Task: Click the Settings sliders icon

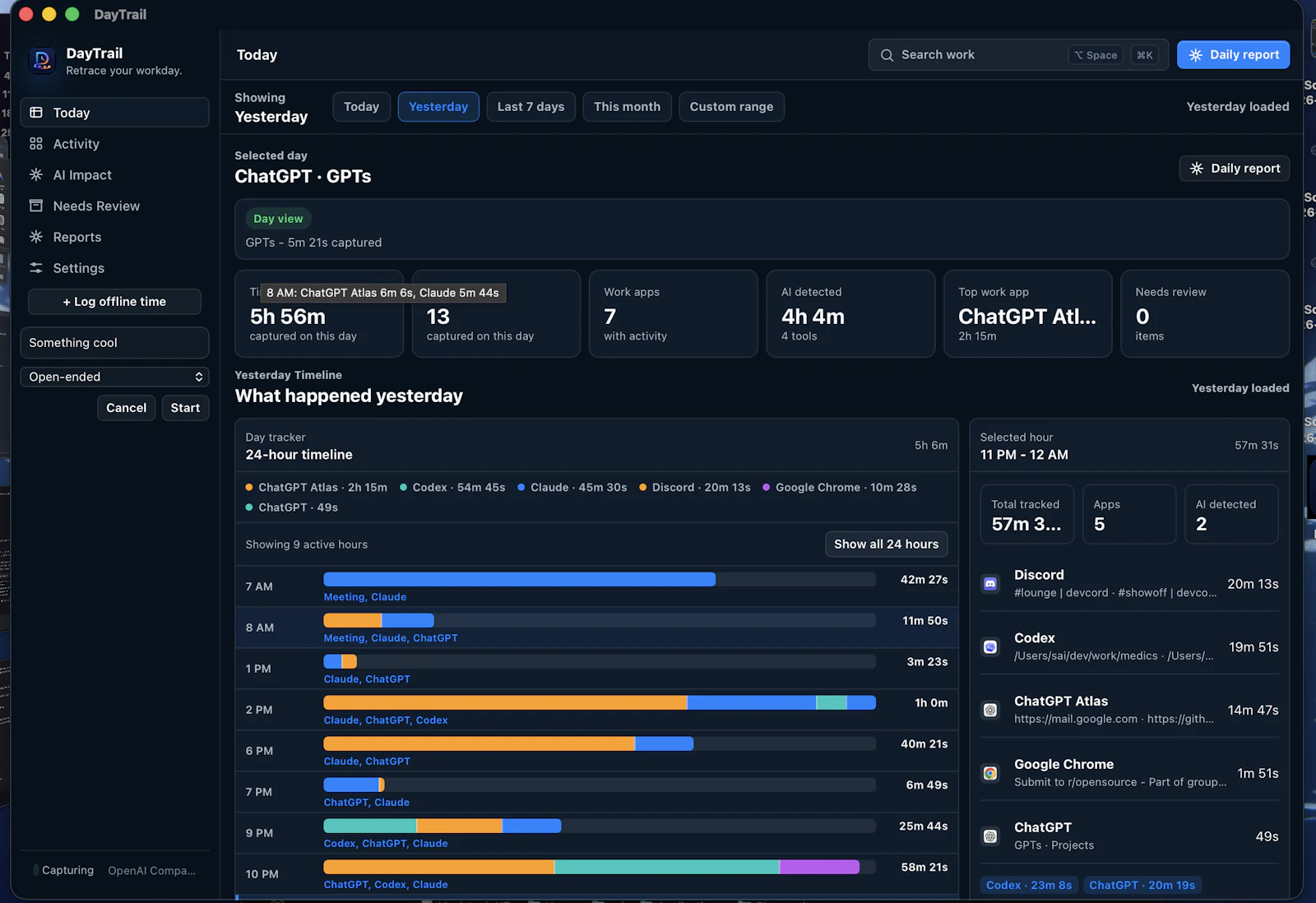Action: pos(36,268)
